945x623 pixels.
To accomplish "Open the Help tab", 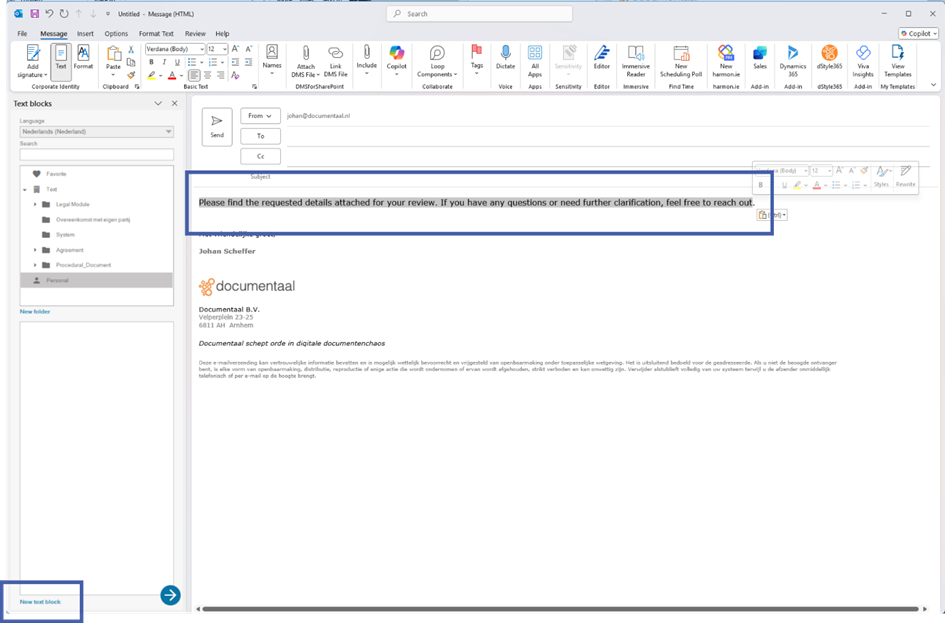I will tap(222, 34).
